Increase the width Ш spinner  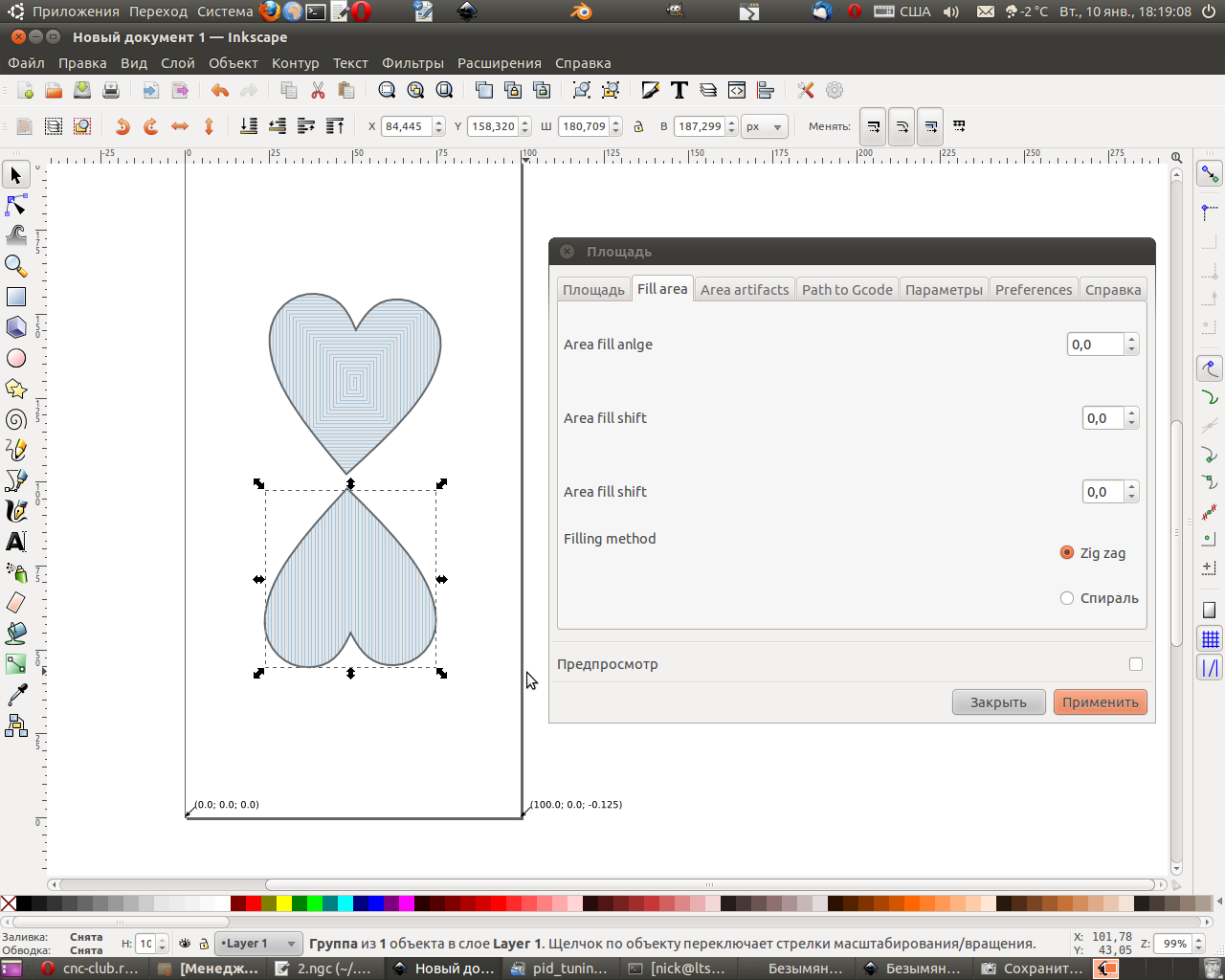pos(616,122)
